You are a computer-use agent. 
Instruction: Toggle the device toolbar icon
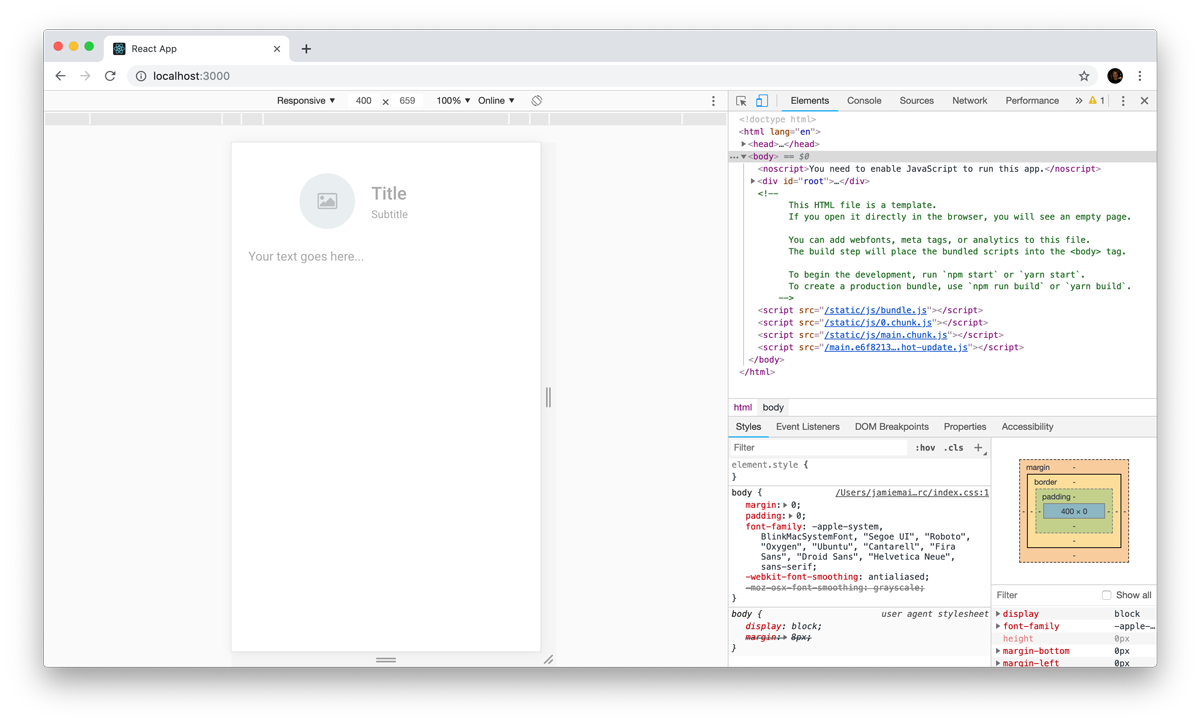762,101
